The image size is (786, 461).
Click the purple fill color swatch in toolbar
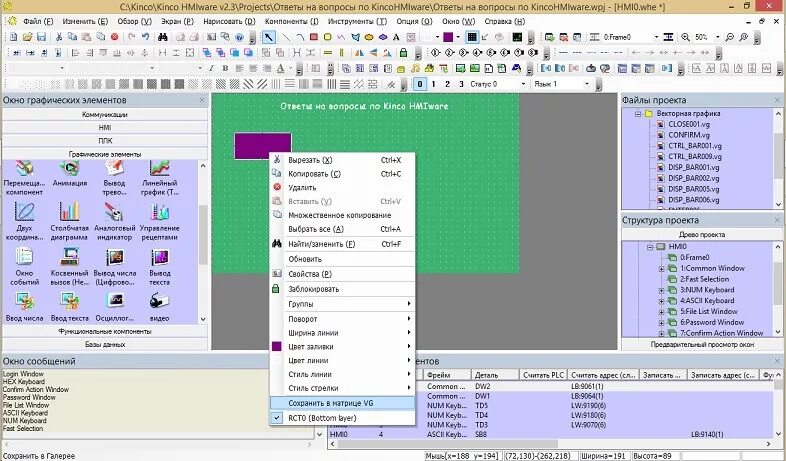click(x=448, y=37)
